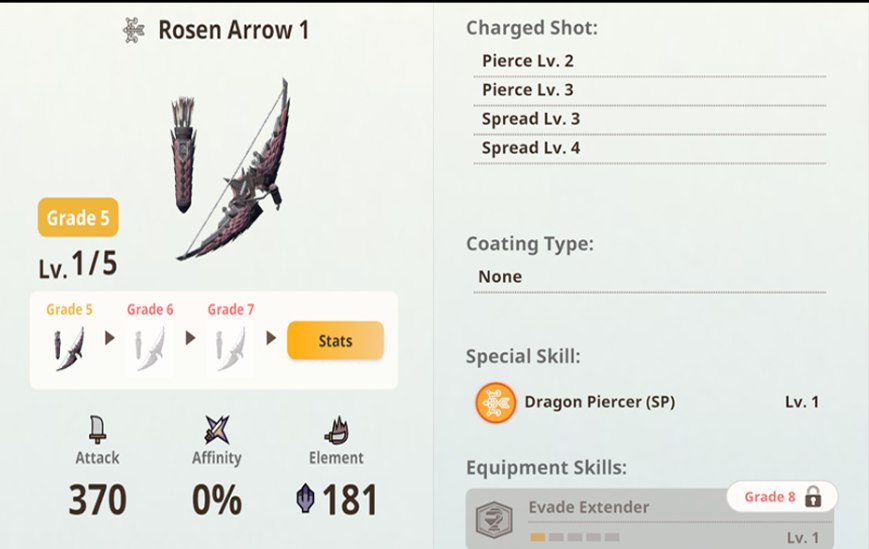Select the Spread Lv. 4 charged shot row
This screenshot has height=549, width=869.
click(531, 148)
